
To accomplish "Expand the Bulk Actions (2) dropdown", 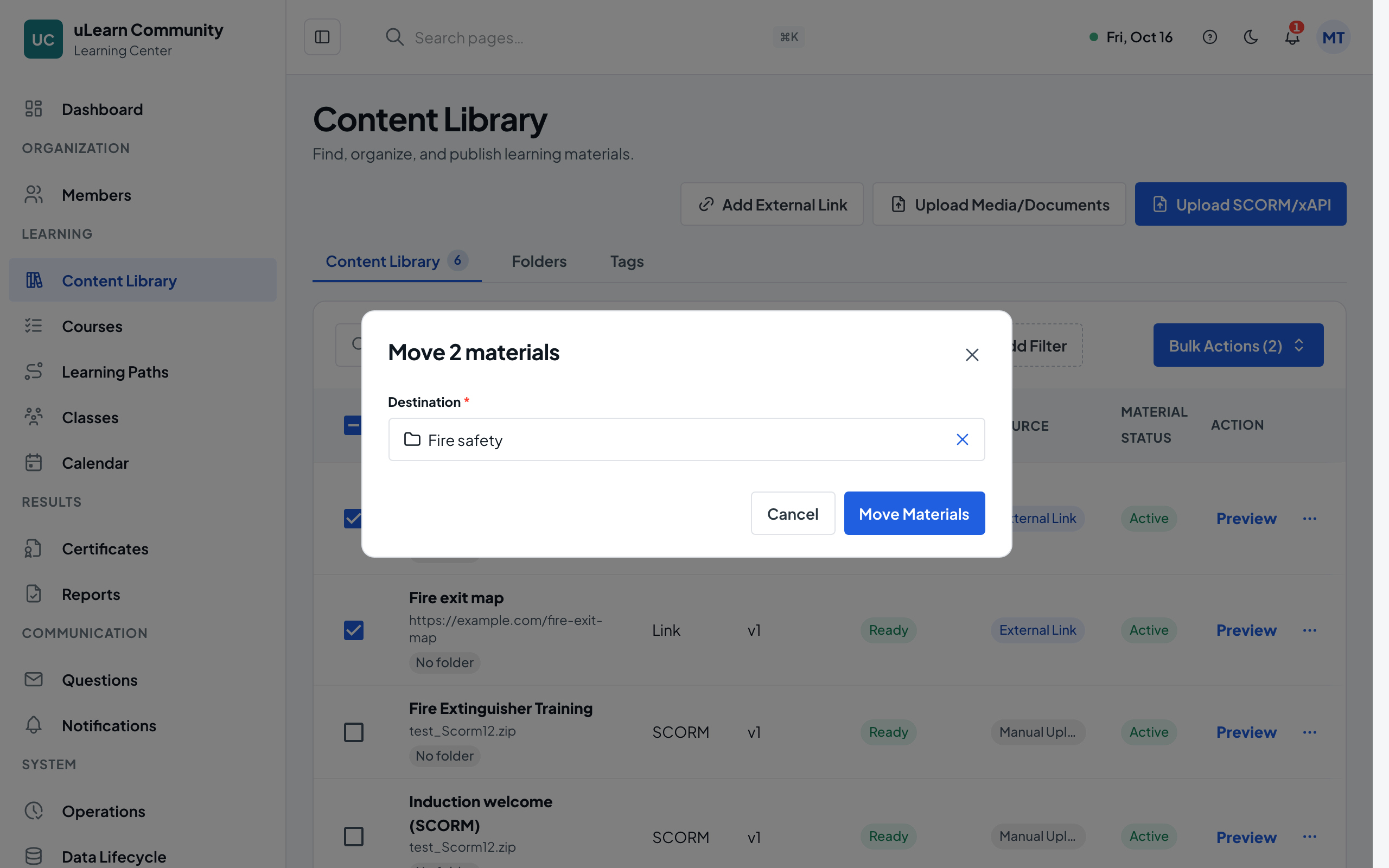I will (x=1238, y=345).
